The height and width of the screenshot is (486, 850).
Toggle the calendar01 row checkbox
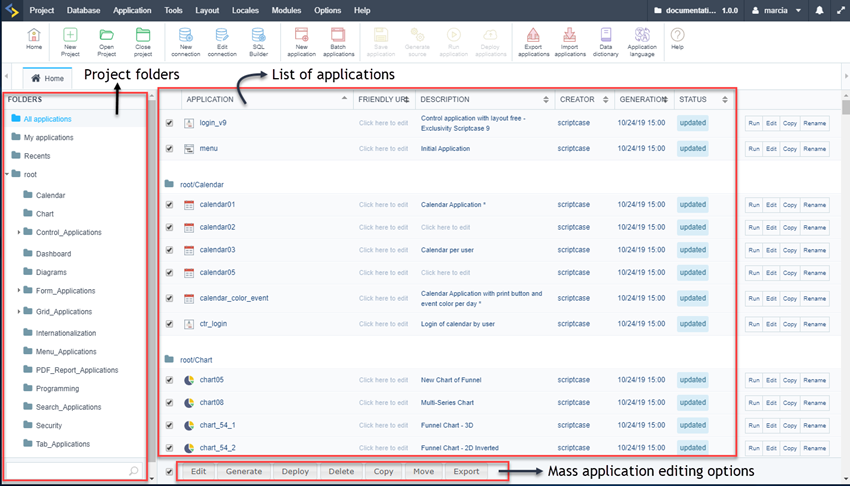[169, 205]
